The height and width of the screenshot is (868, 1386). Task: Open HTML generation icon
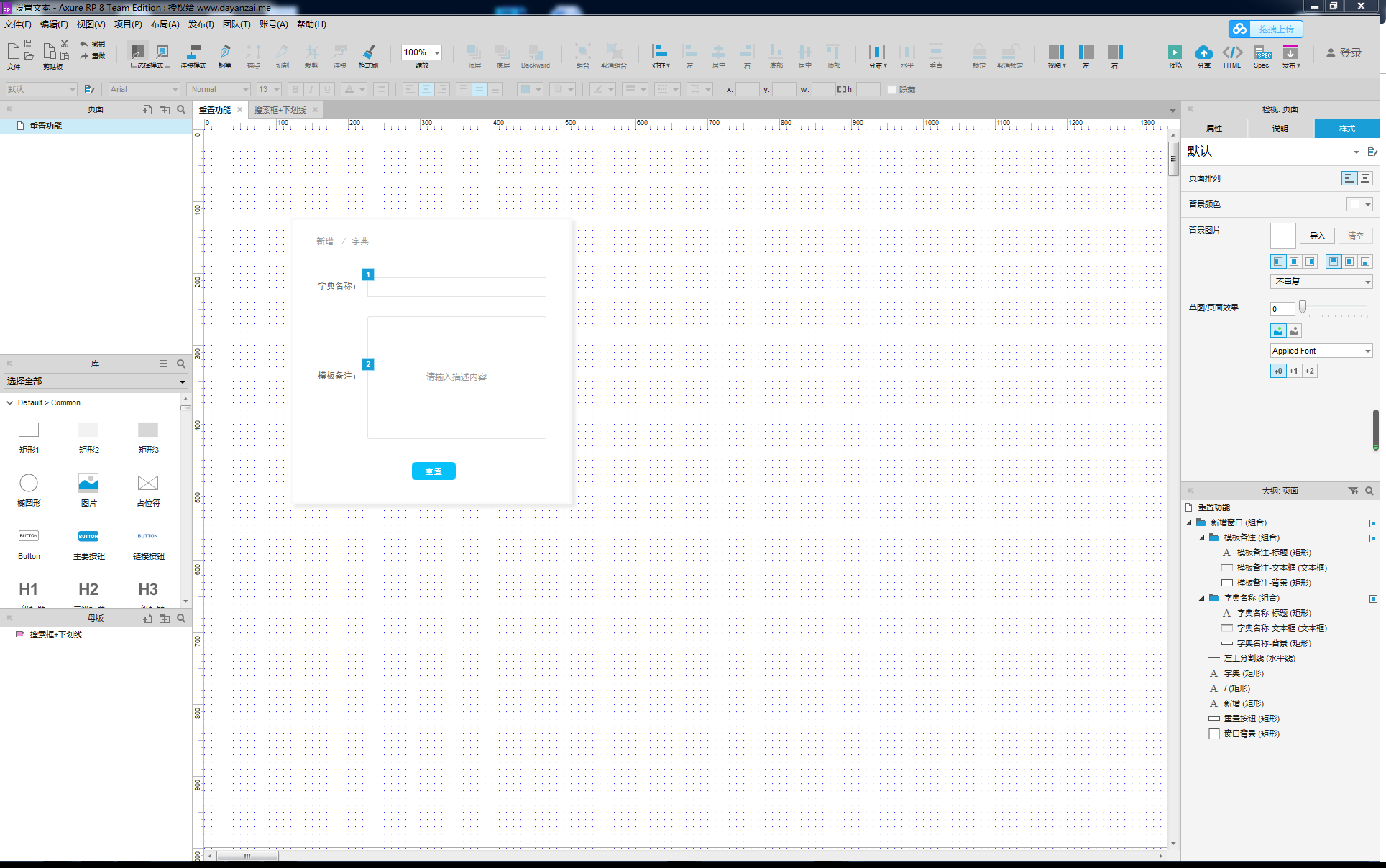tap(1232, 53)
